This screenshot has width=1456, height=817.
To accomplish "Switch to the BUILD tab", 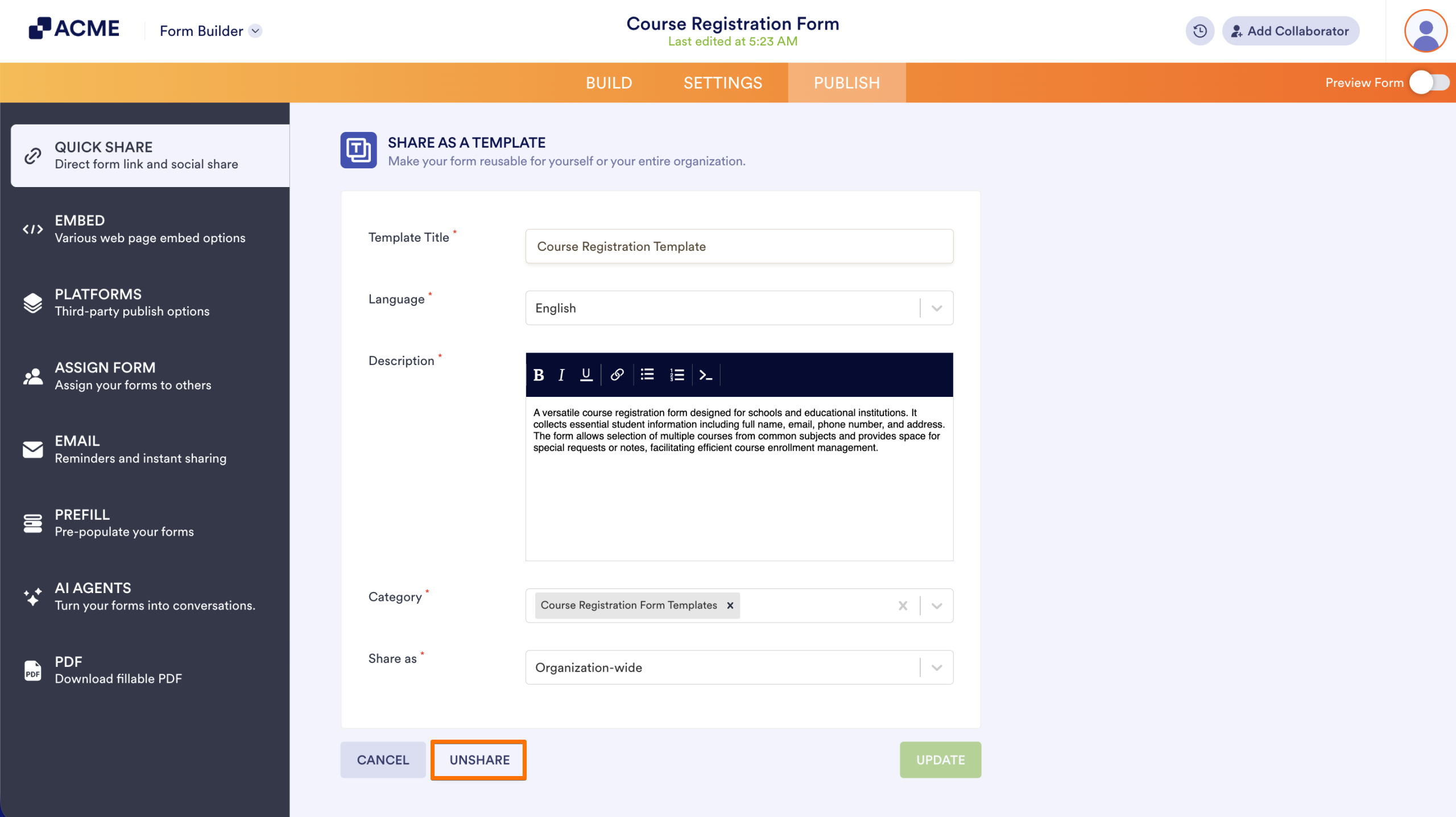I will coord(609,82).
